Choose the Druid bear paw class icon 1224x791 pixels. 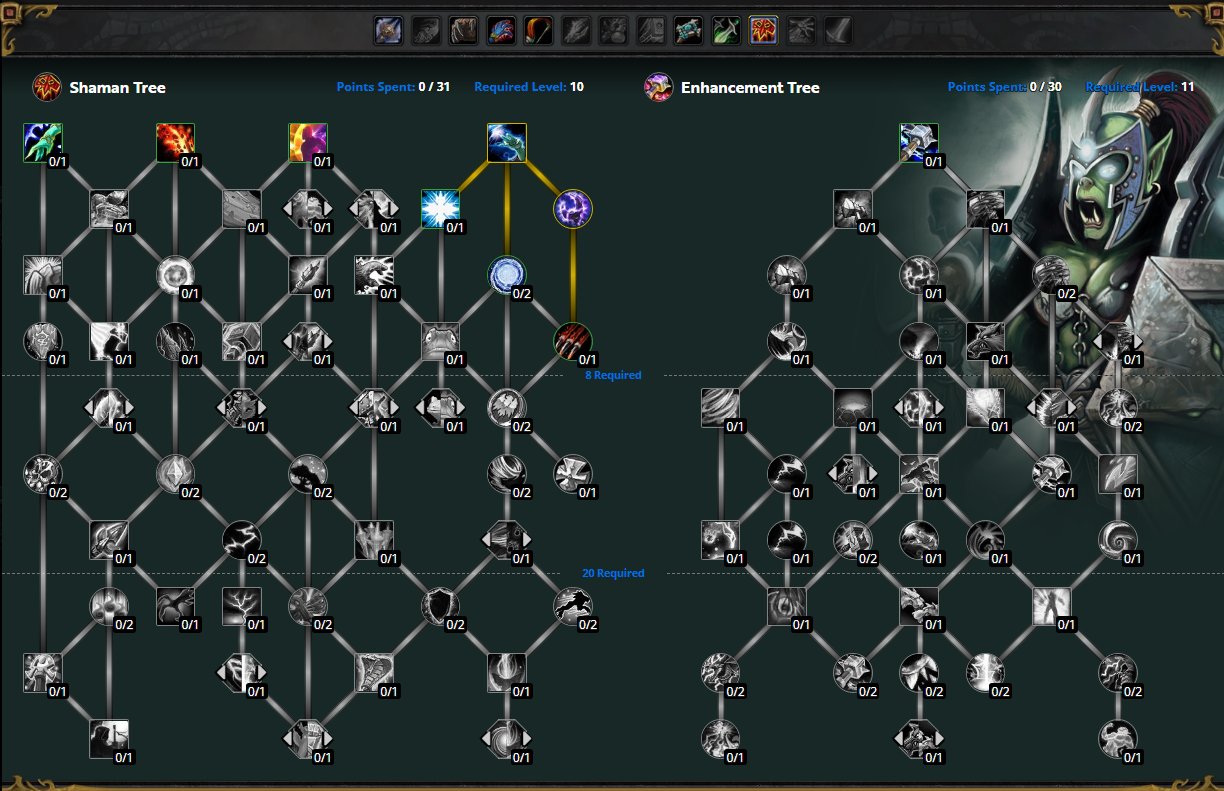coord(464,31)
